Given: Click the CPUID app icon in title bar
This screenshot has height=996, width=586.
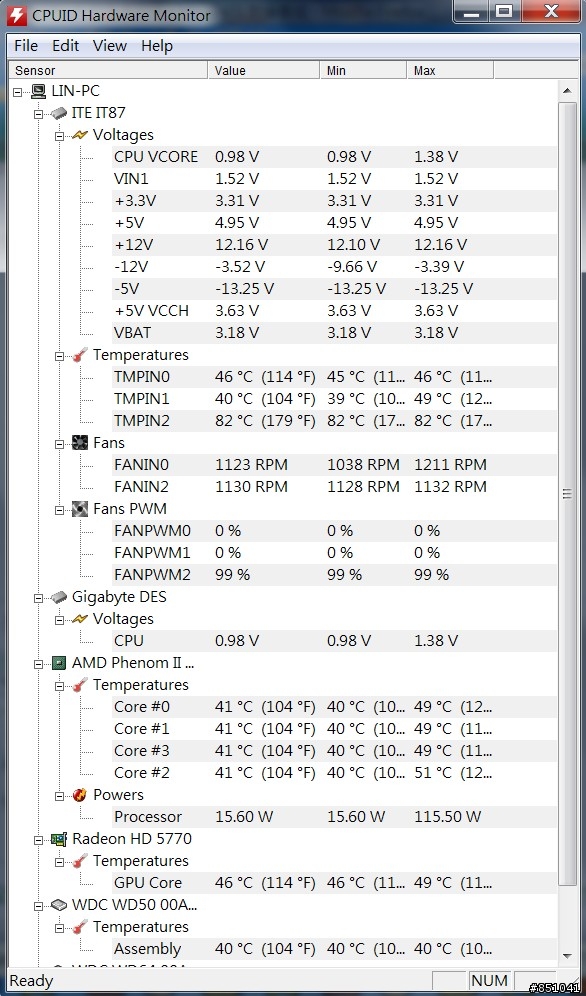Looking at the screenshot, I should [x=17, y=15].
